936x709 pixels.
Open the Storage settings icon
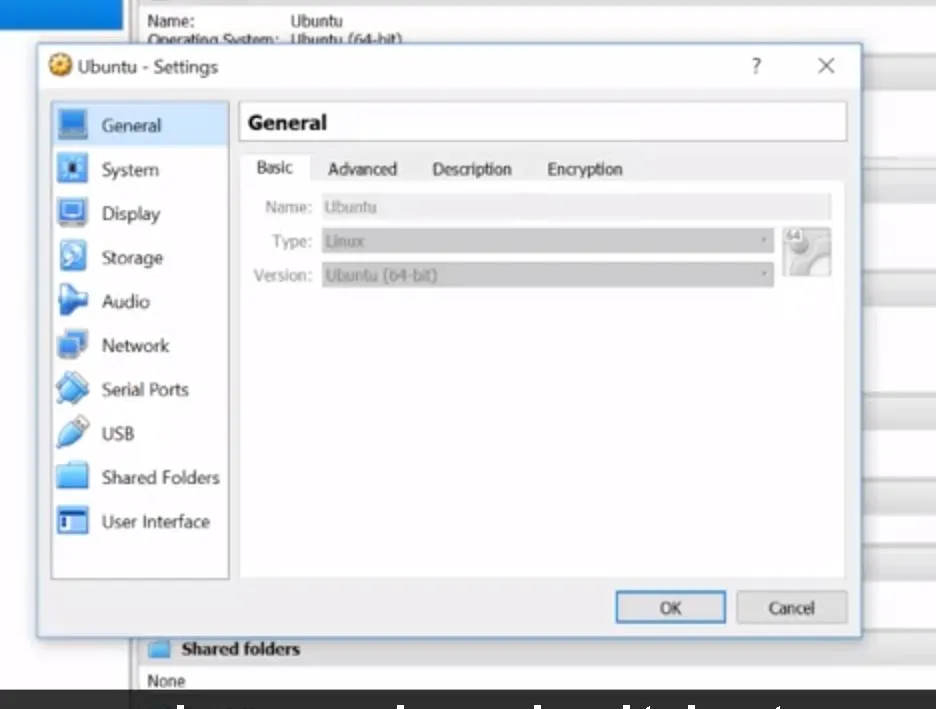pos(73,256)
